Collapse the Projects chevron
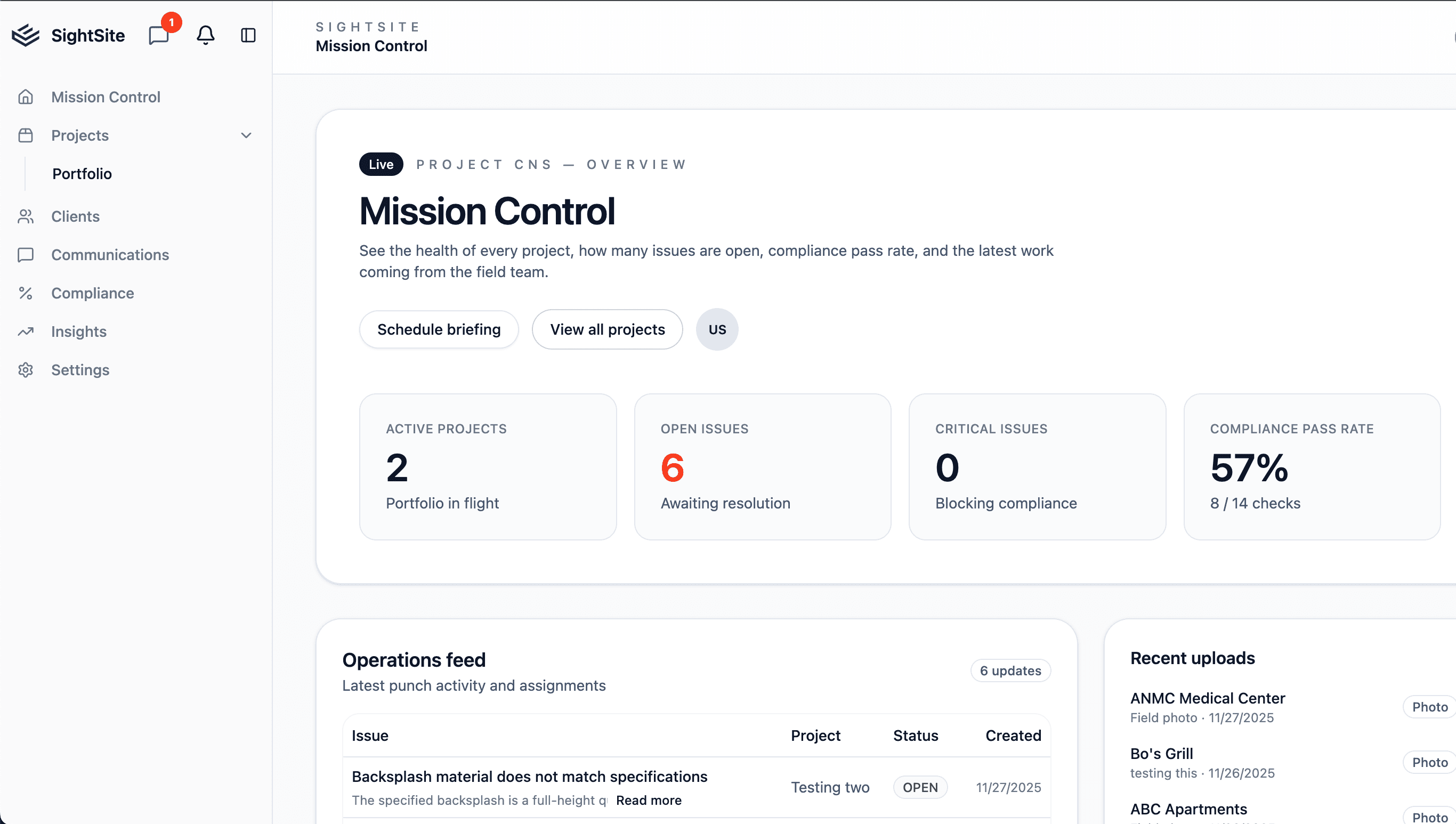1456x824 pixels. (246, 135)
